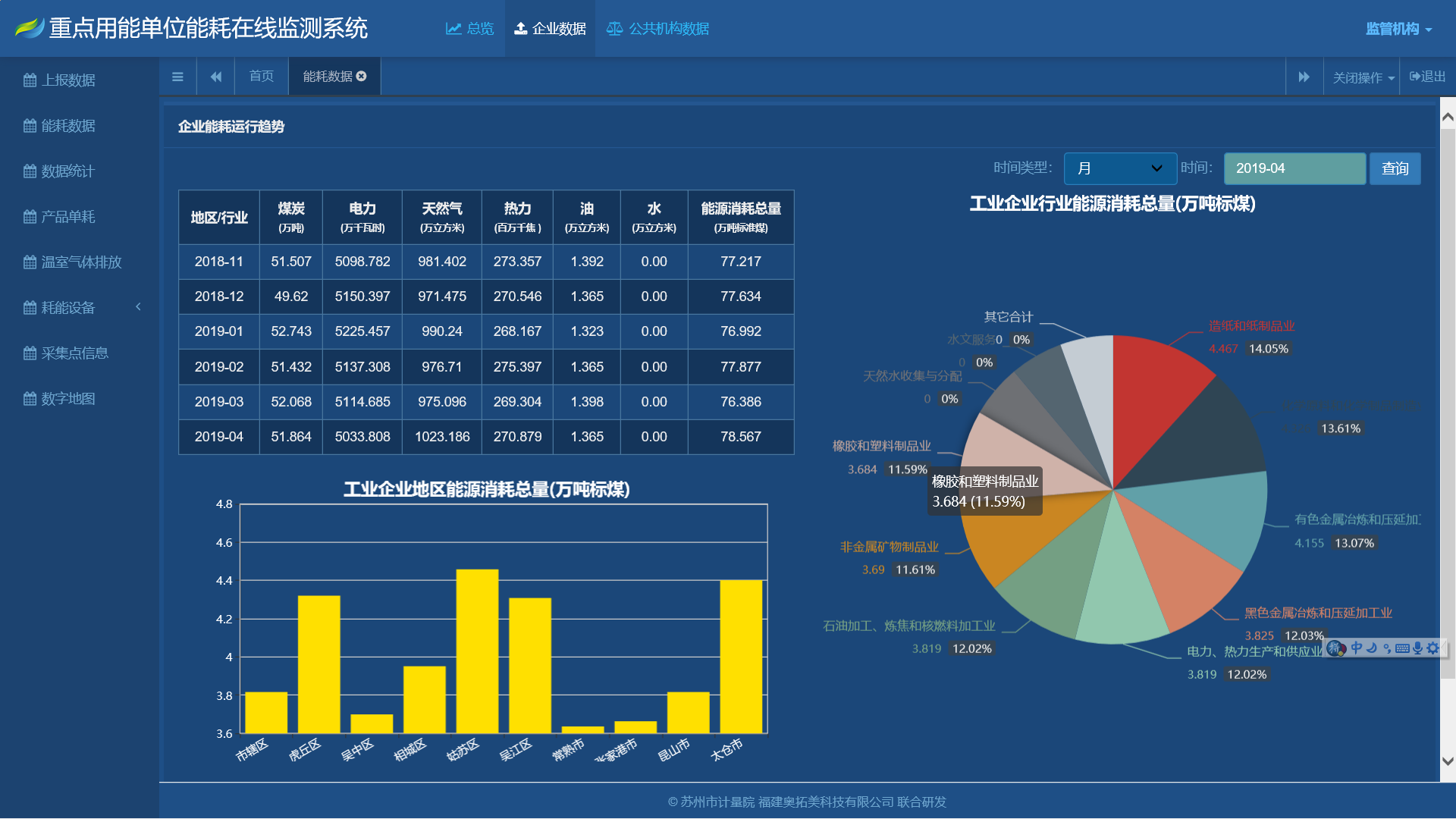Viewport: 1456px width, 819px height.
Task: Click the double left arrow tab scroller
Action: pyautogui.click(x=216, y=77)
